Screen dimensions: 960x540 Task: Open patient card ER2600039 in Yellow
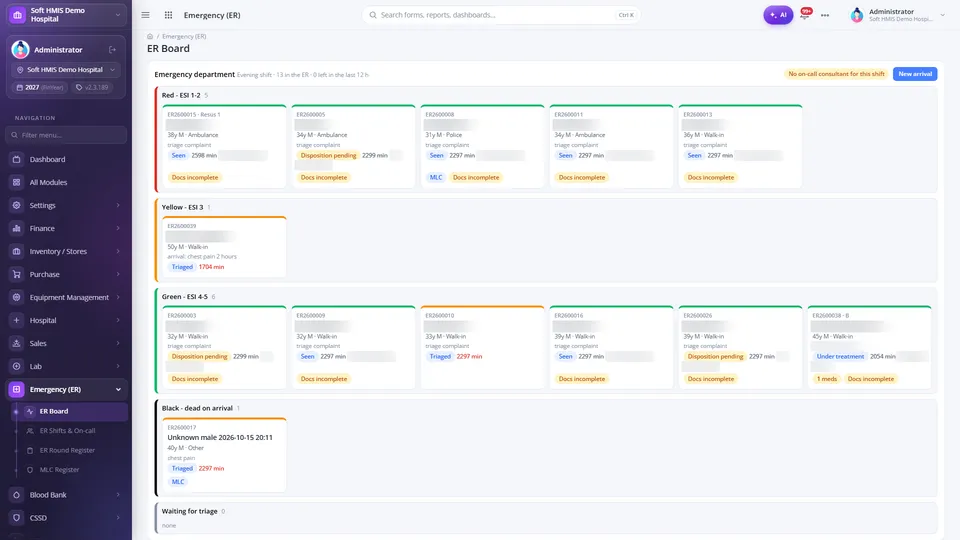click(224, 247)
